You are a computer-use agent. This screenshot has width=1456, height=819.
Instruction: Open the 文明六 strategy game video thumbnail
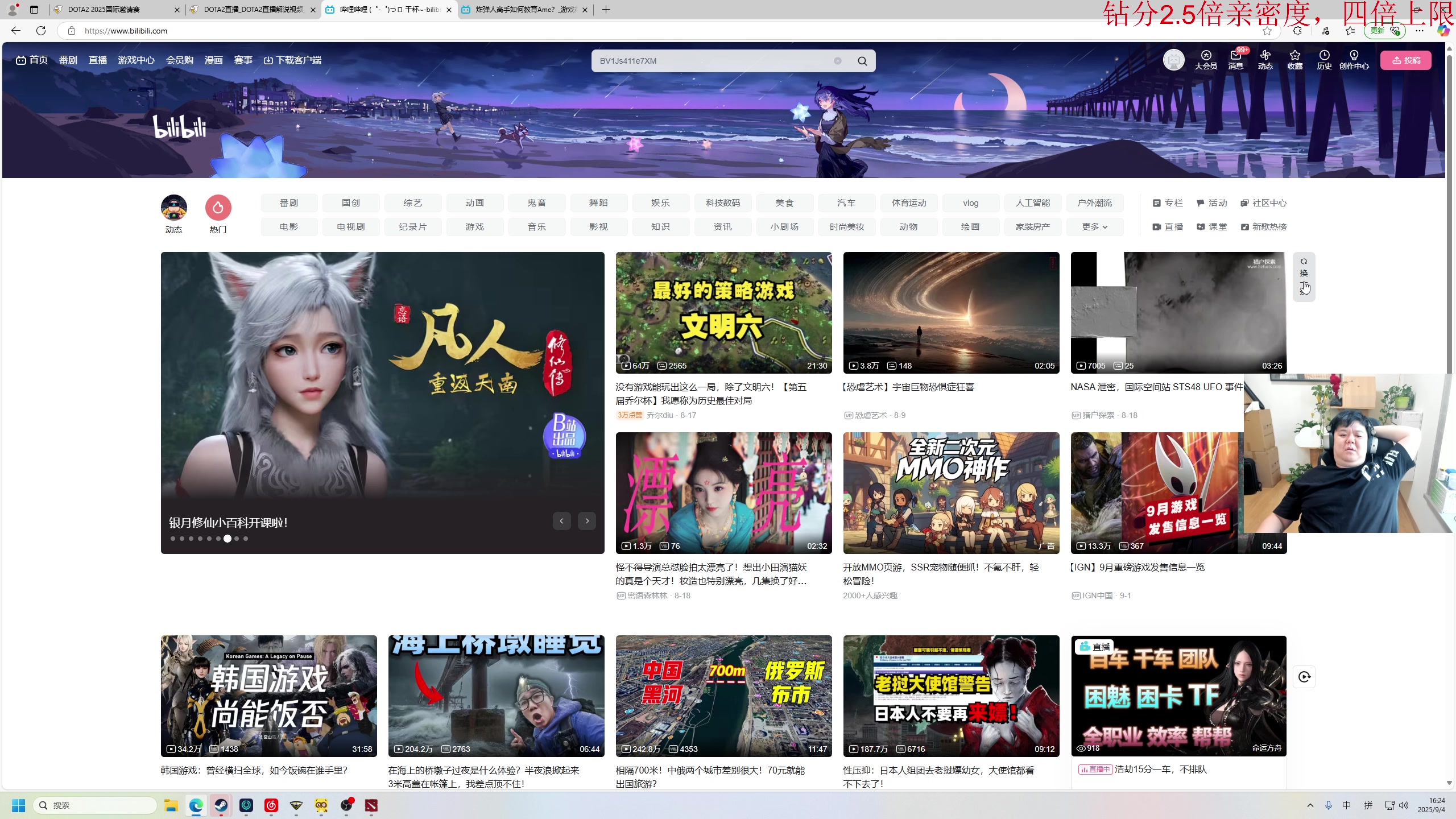point(723,313)
